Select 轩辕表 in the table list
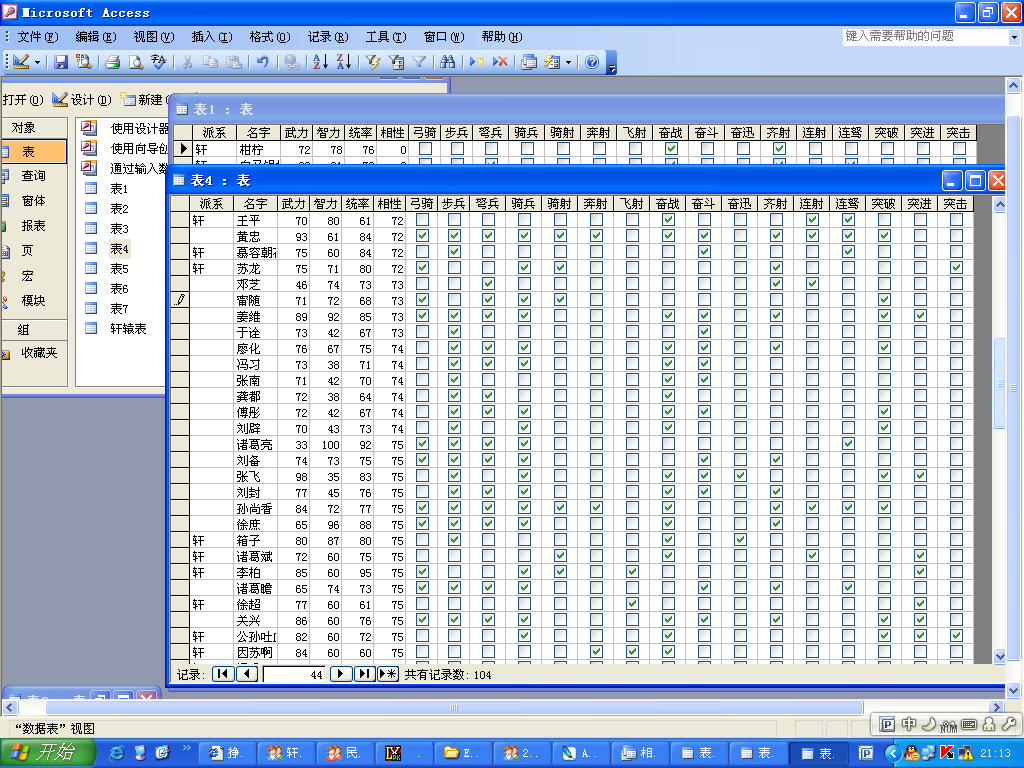 pos(128,329)
